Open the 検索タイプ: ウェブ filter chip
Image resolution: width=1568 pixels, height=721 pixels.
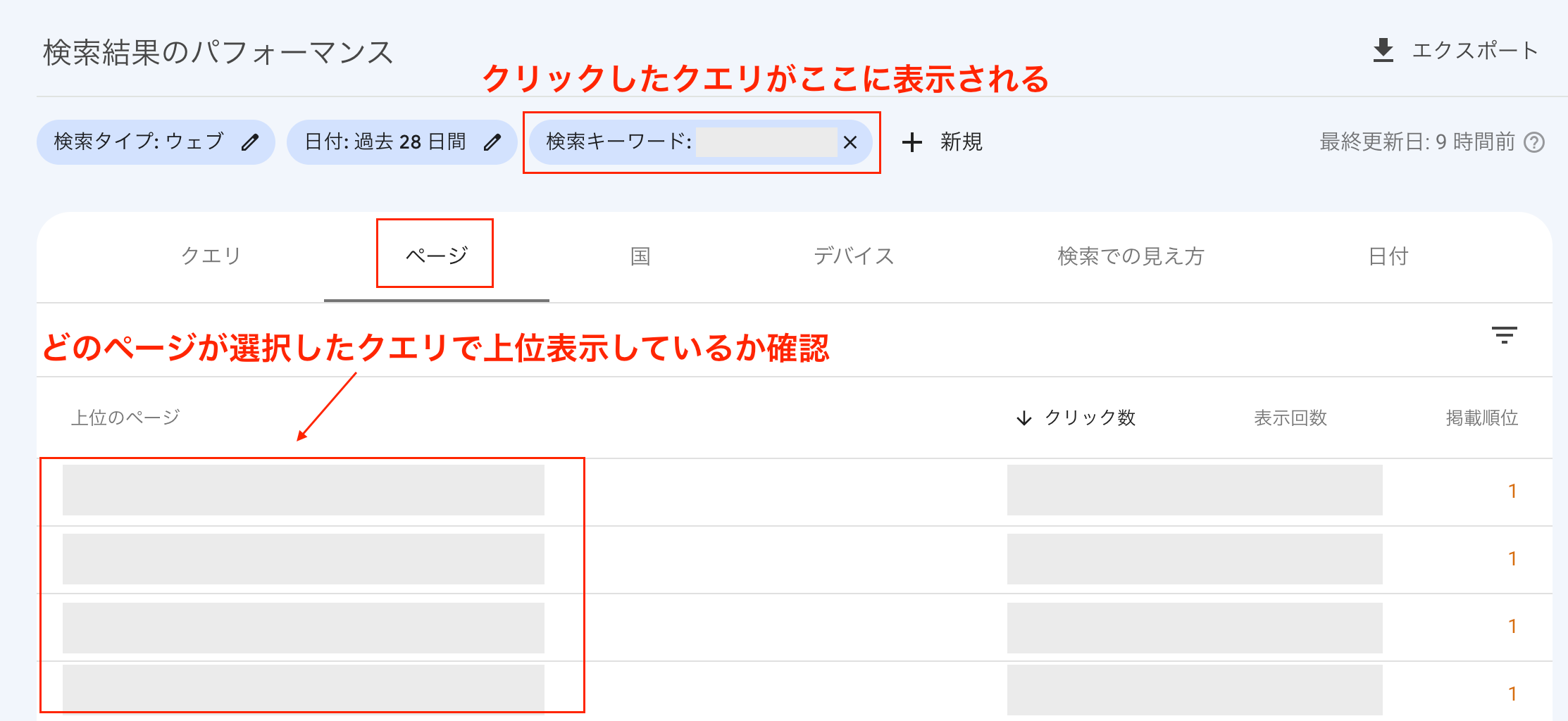tap(156, 142)
